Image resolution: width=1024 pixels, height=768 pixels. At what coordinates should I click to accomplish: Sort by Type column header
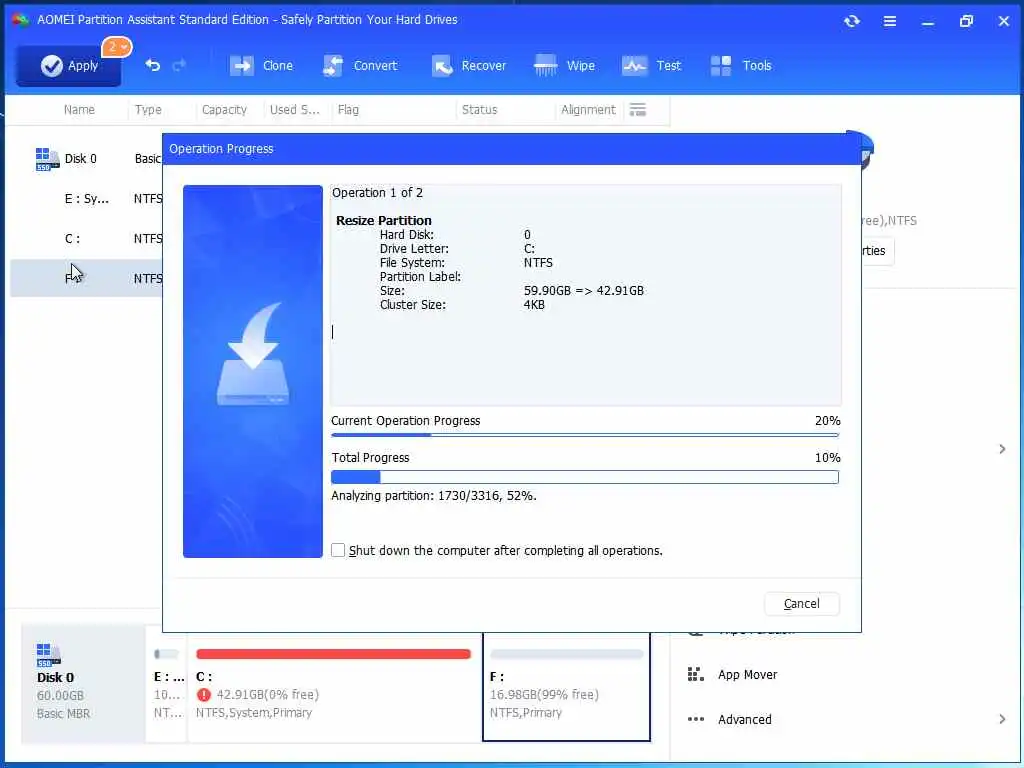148,110
